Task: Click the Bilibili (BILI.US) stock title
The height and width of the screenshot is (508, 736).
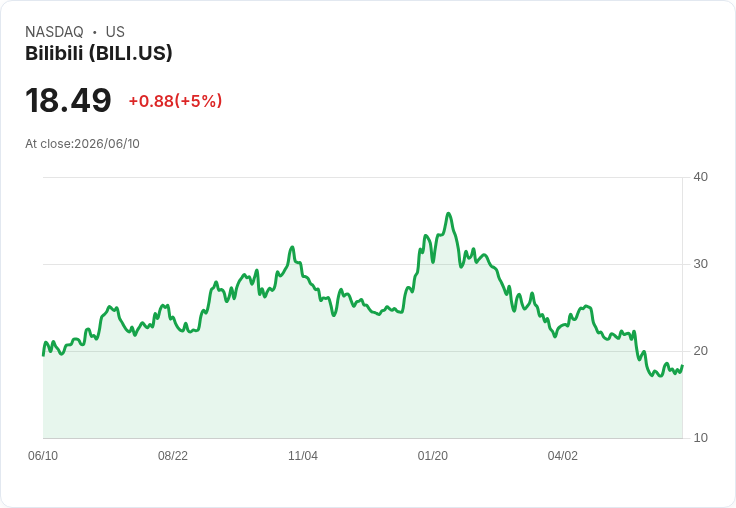Action: (x=99, y=53)
